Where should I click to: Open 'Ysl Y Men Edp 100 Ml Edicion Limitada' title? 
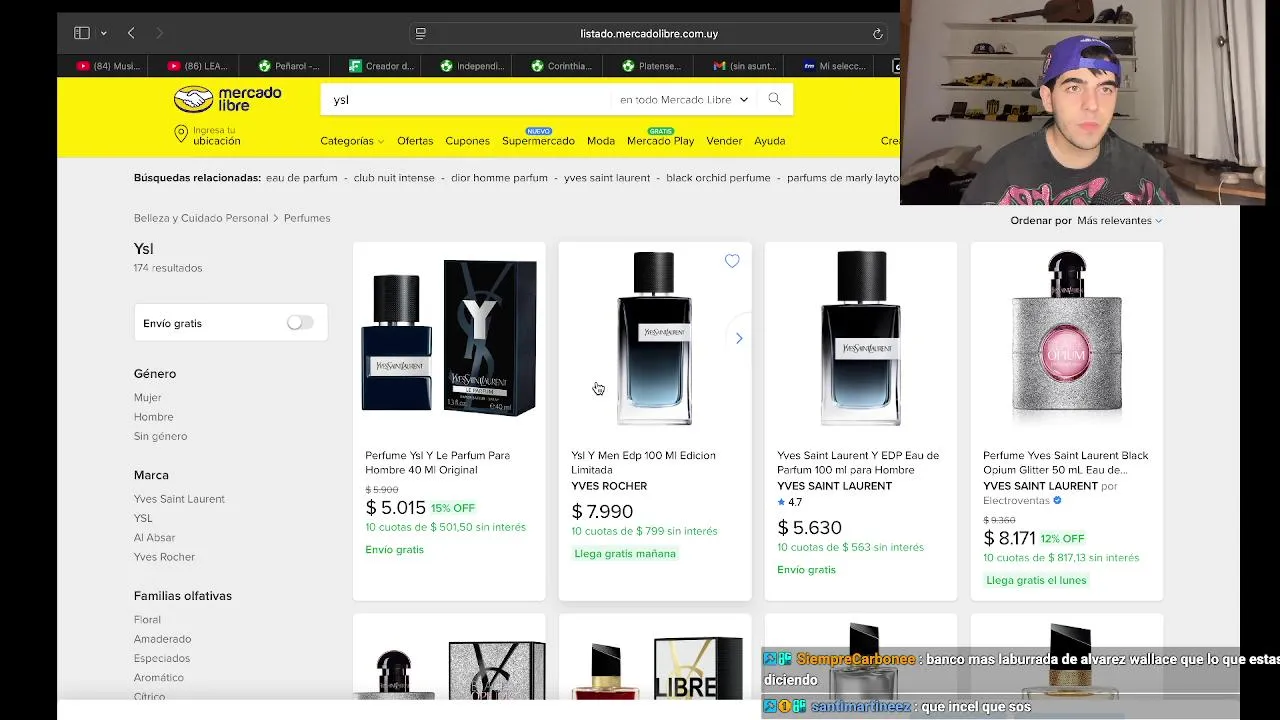(643, 462)
